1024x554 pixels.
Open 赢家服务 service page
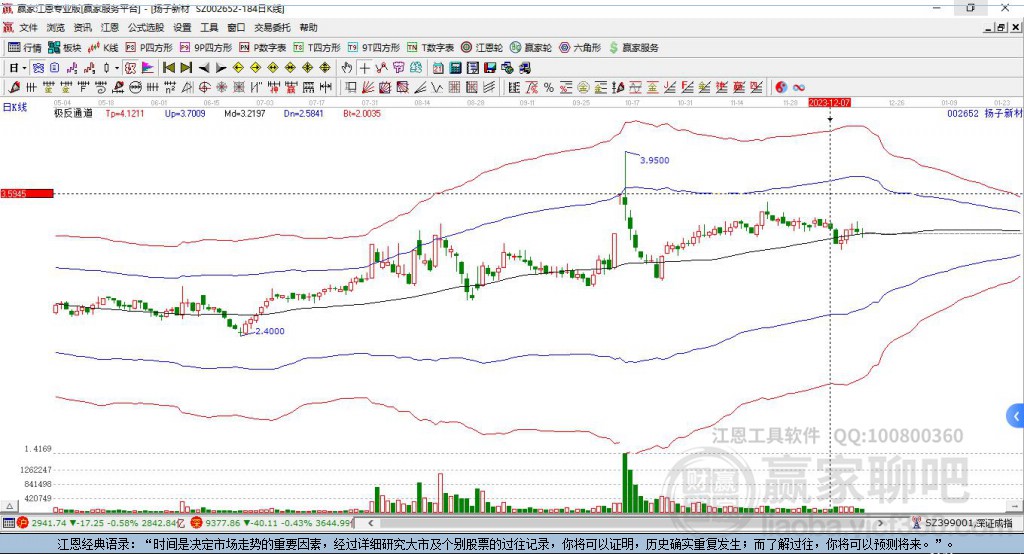(633, 48)
